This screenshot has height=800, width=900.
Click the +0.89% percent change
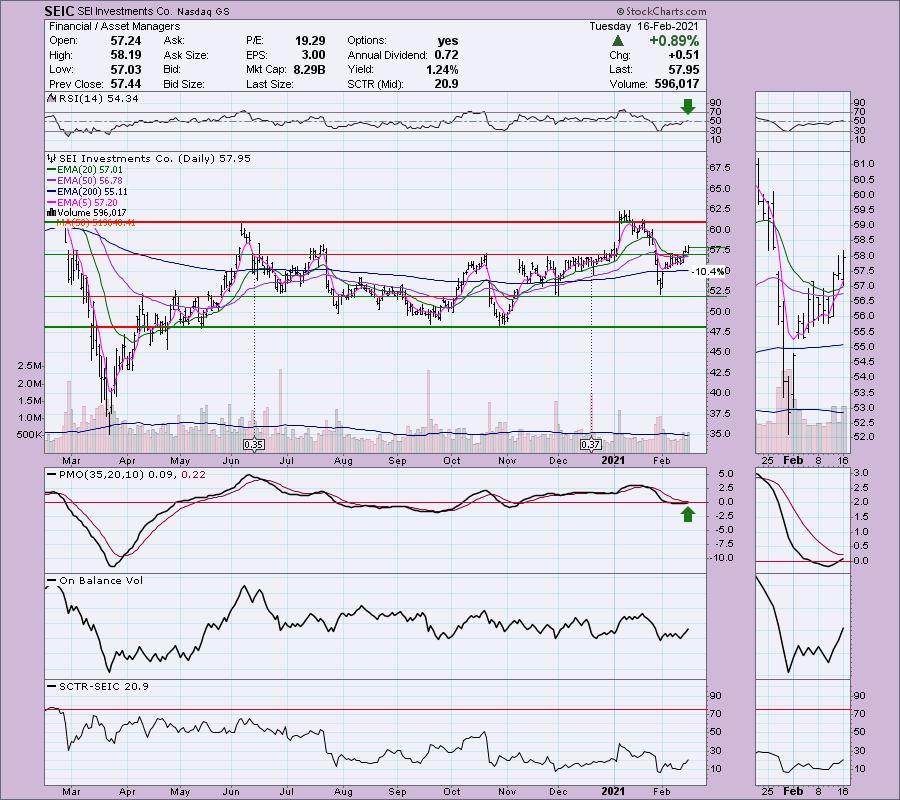[674, 41]
